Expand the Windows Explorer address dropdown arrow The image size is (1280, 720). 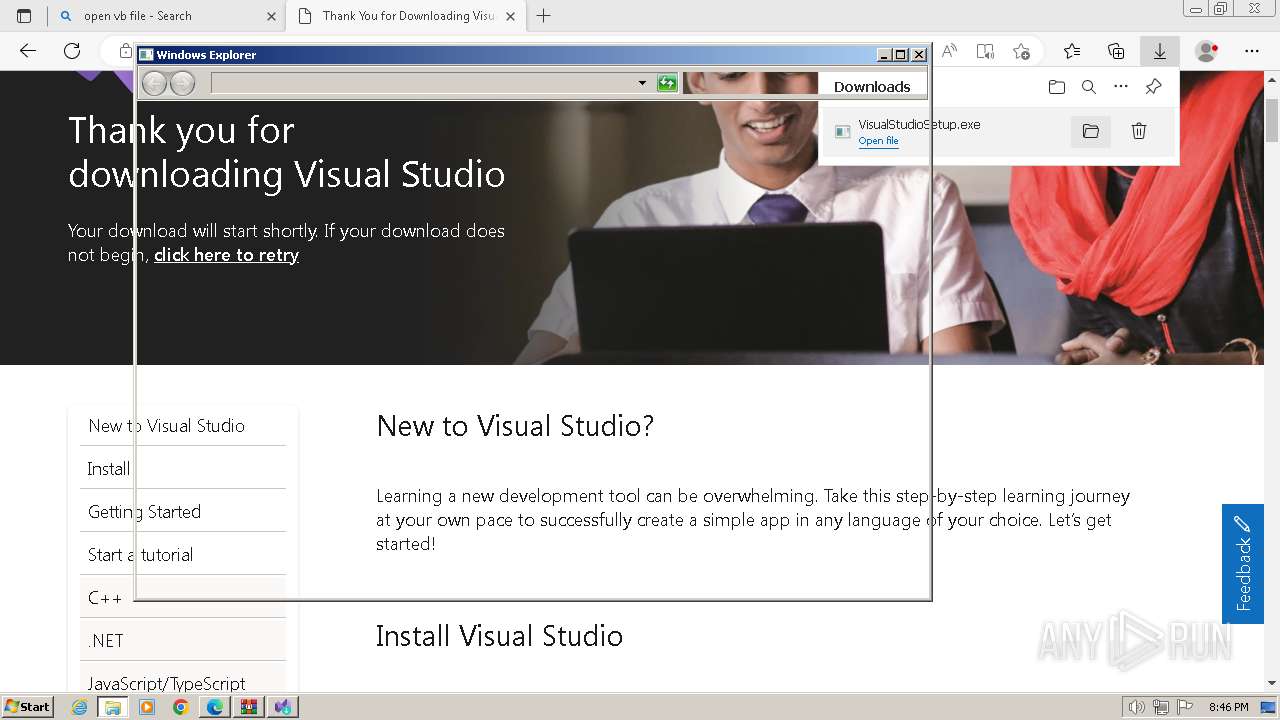[x=642, y=83]
